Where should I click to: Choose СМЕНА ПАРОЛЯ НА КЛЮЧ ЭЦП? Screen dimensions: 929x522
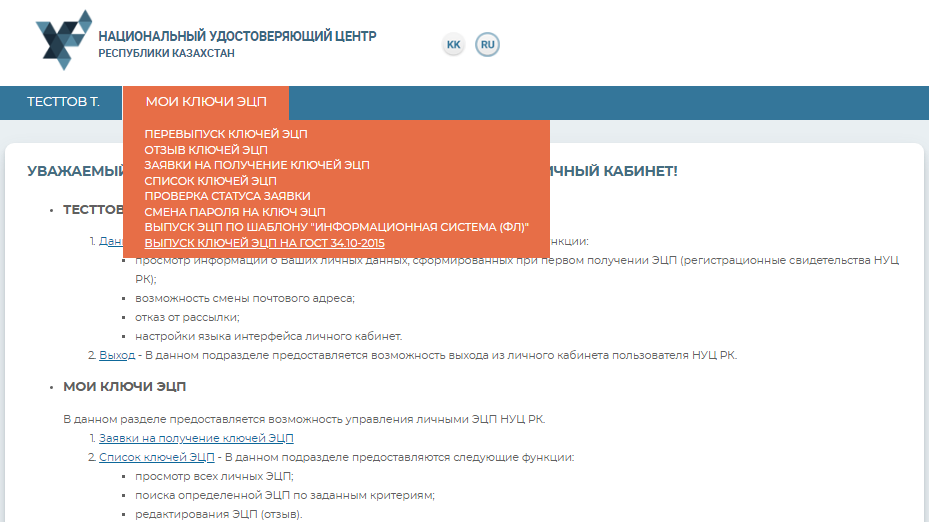click(x=235, y=212)
